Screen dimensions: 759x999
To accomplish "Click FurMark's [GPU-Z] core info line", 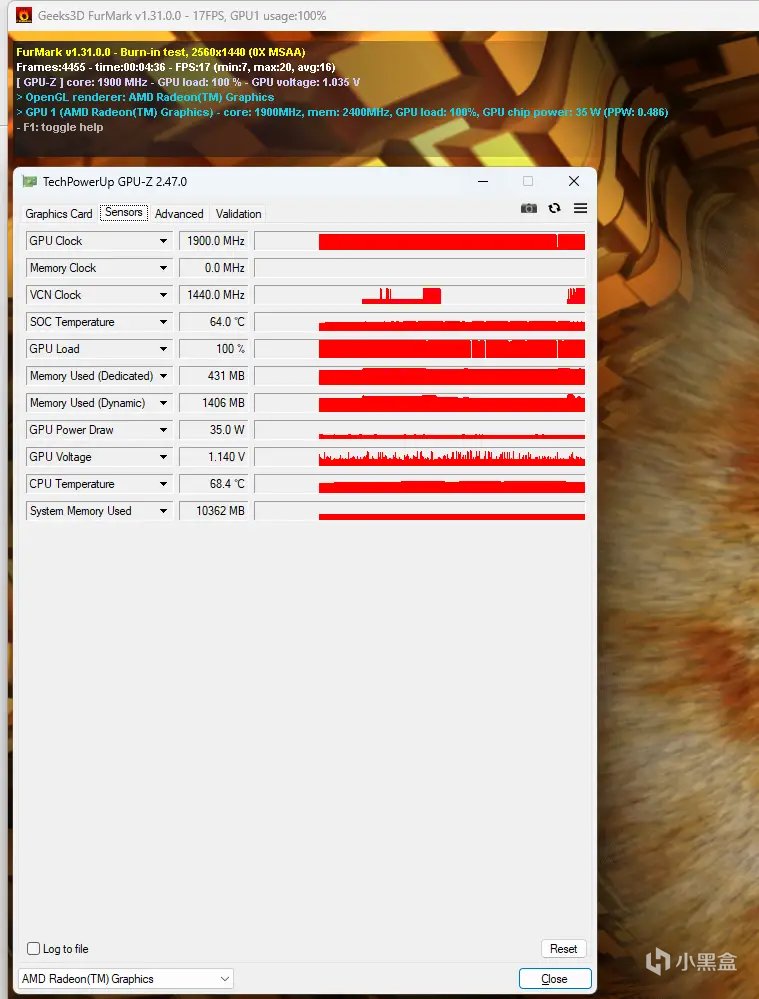I will tap(188, 82).
